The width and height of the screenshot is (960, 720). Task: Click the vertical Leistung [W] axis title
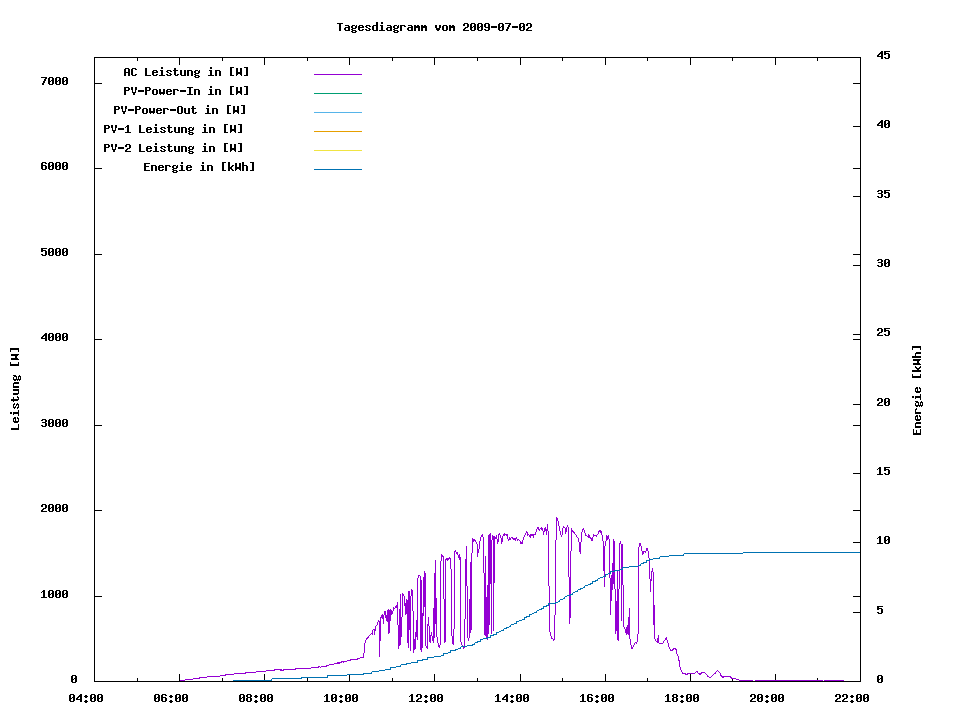[15, 389]
